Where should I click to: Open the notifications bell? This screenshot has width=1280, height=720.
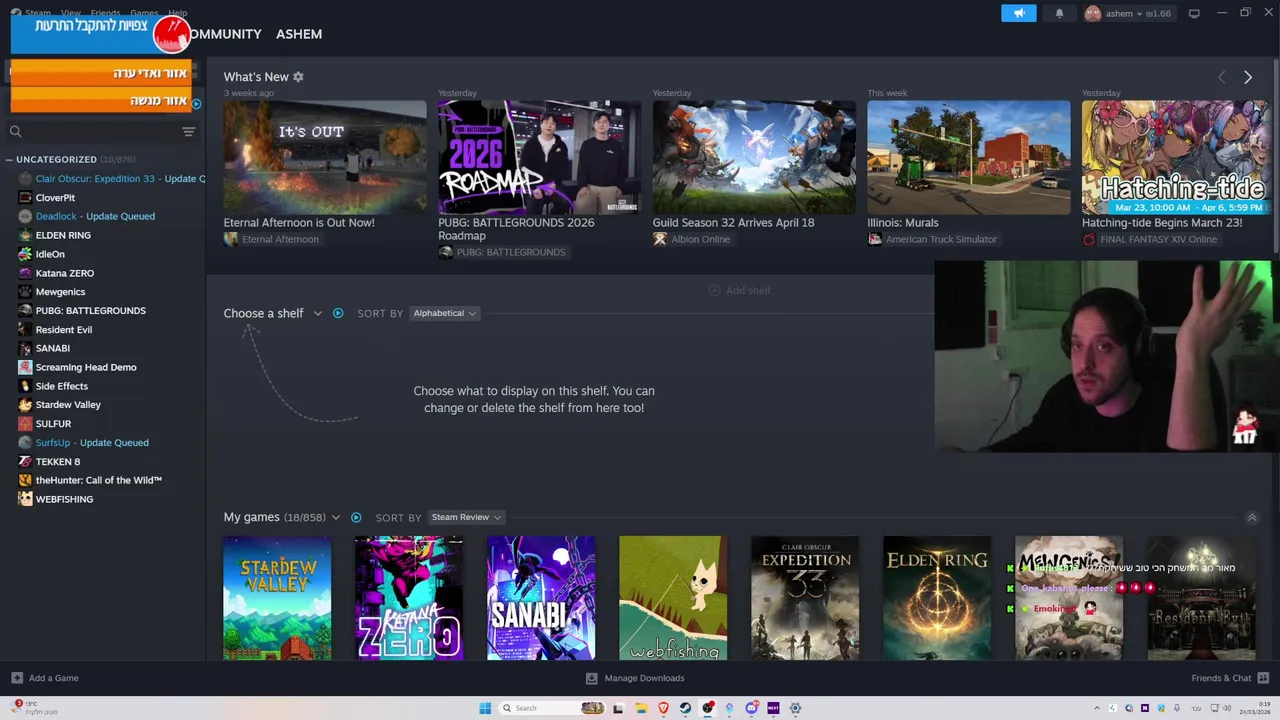click(x=1059, y=13)
